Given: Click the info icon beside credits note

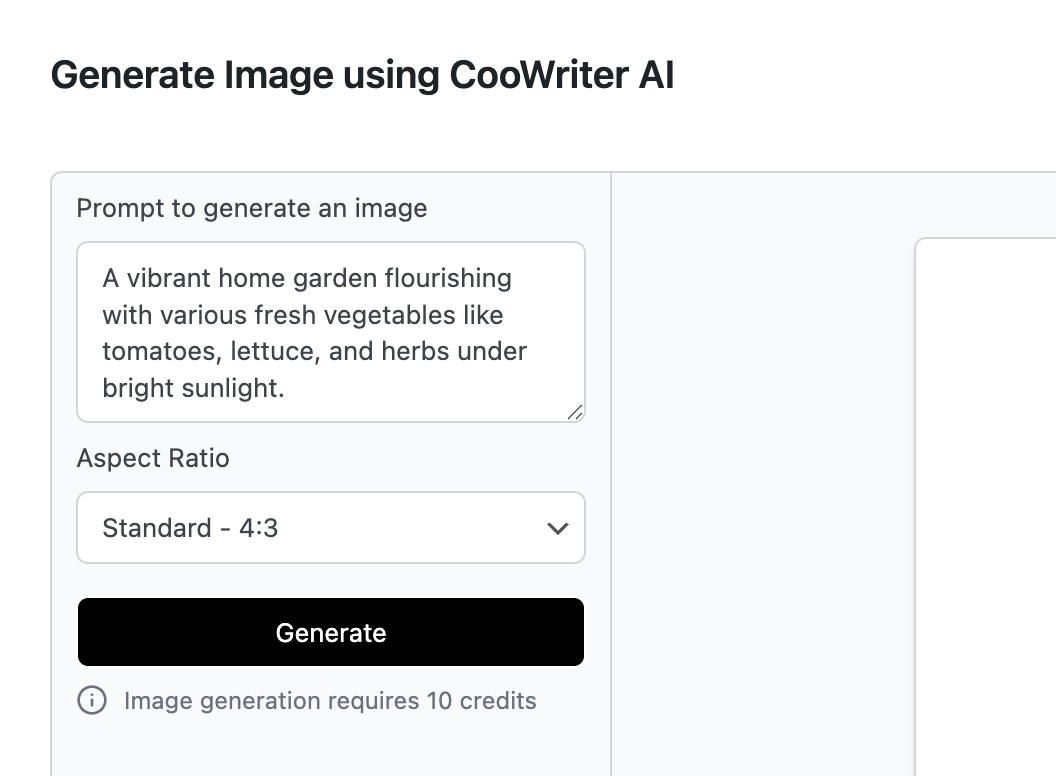Looking at the screenshot, I should click(92, 700).
